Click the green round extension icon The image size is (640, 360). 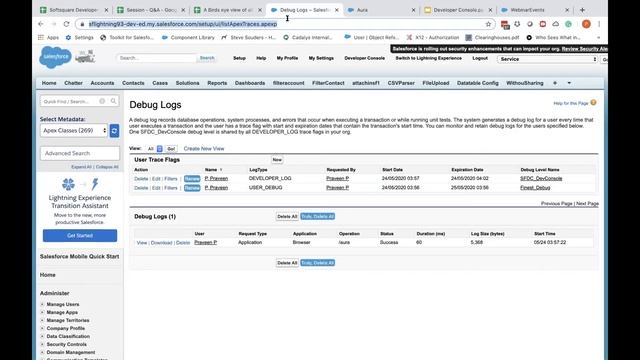(568, 24)
